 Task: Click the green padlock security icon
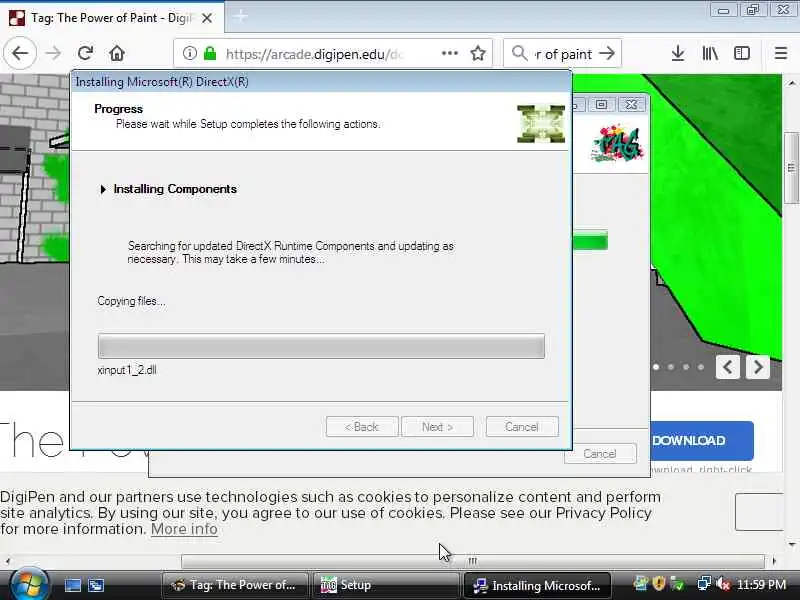[x=210, y=53]
